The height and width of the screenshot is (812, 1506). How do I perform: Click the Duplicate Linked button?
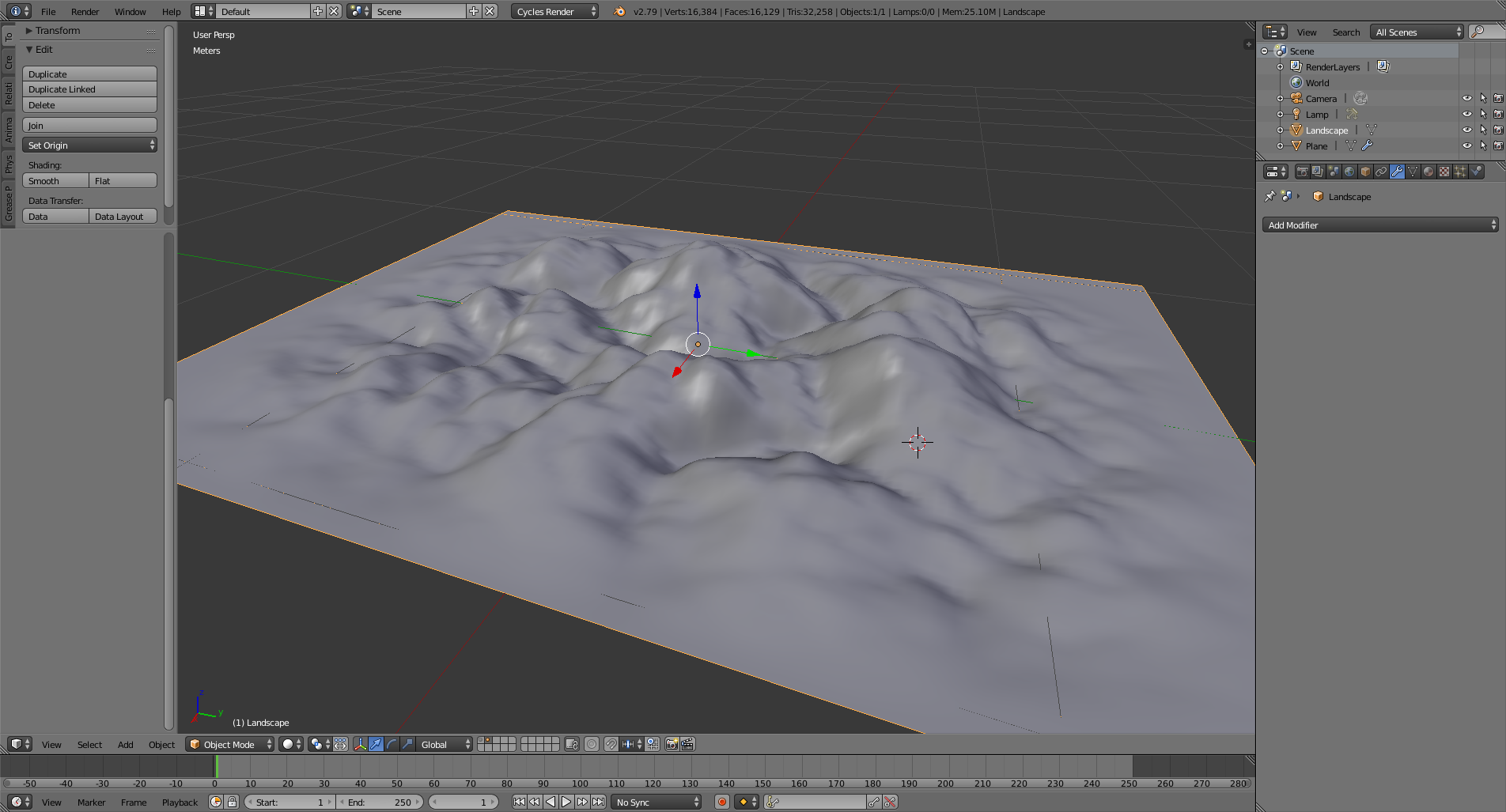[x=89, y=89]
